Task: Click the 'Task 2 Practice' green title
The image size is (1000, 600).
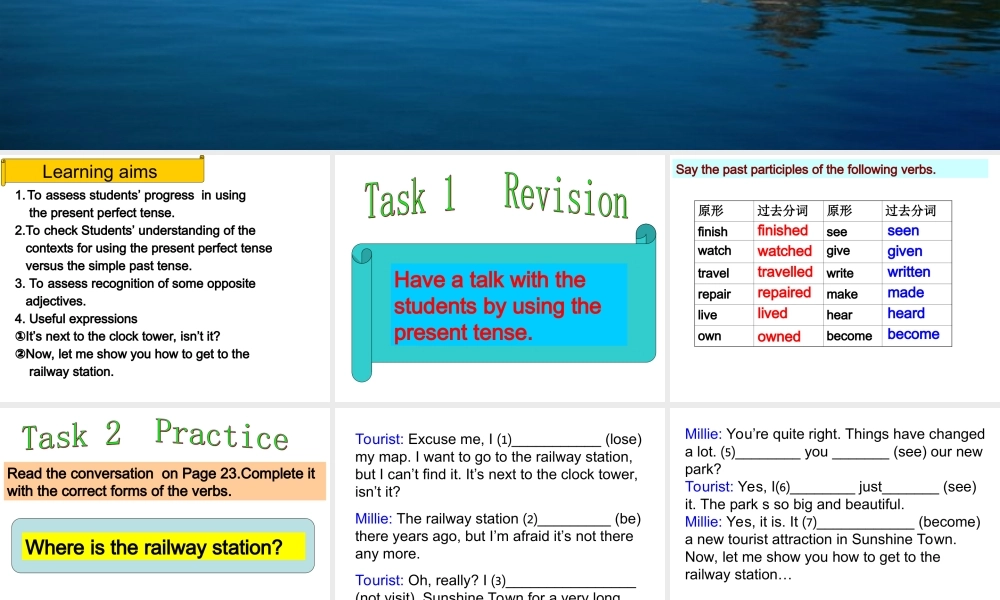Action: (155, 435)
